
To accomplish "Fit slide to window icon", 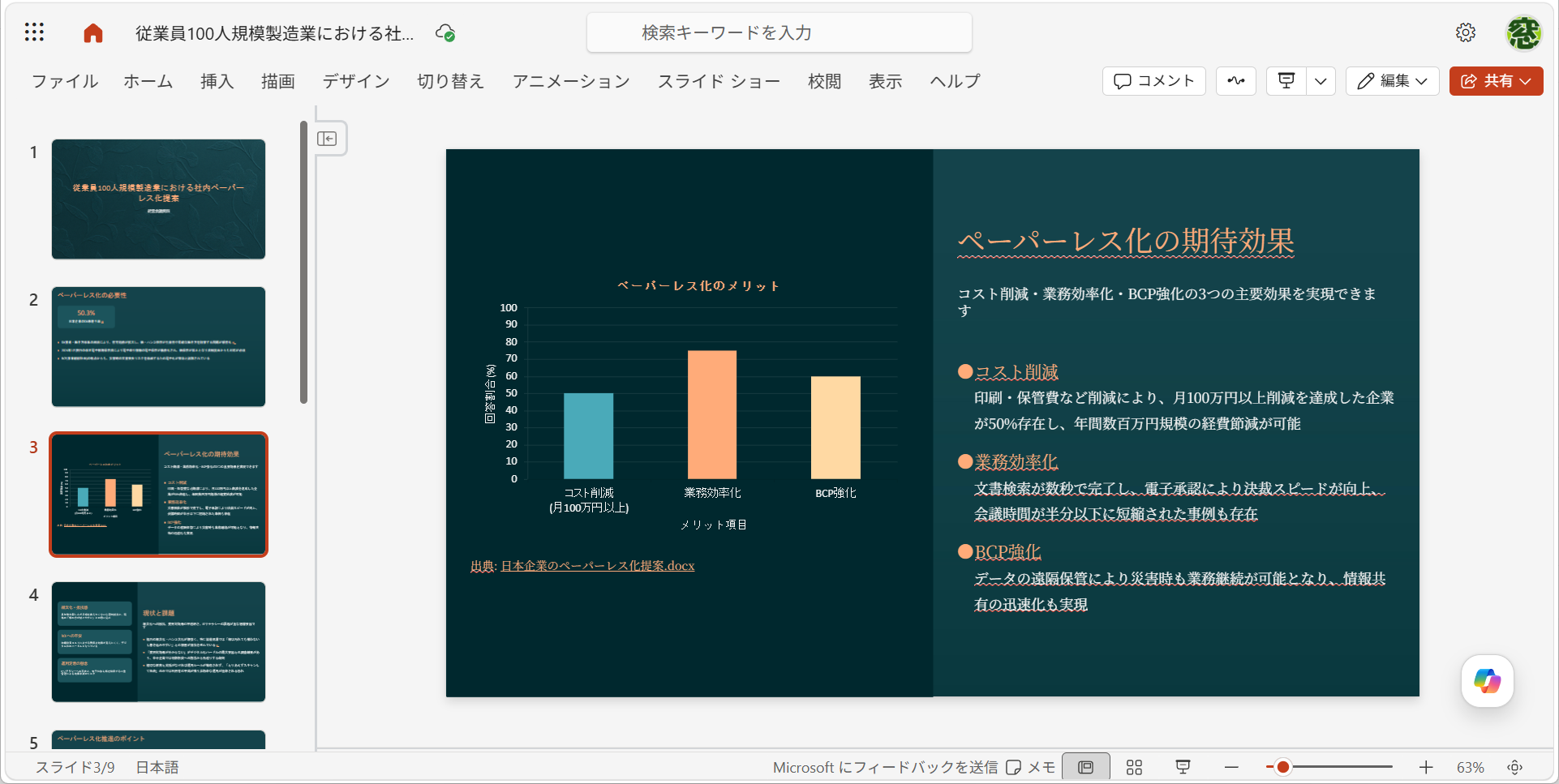I will (x=1514, y=767).
